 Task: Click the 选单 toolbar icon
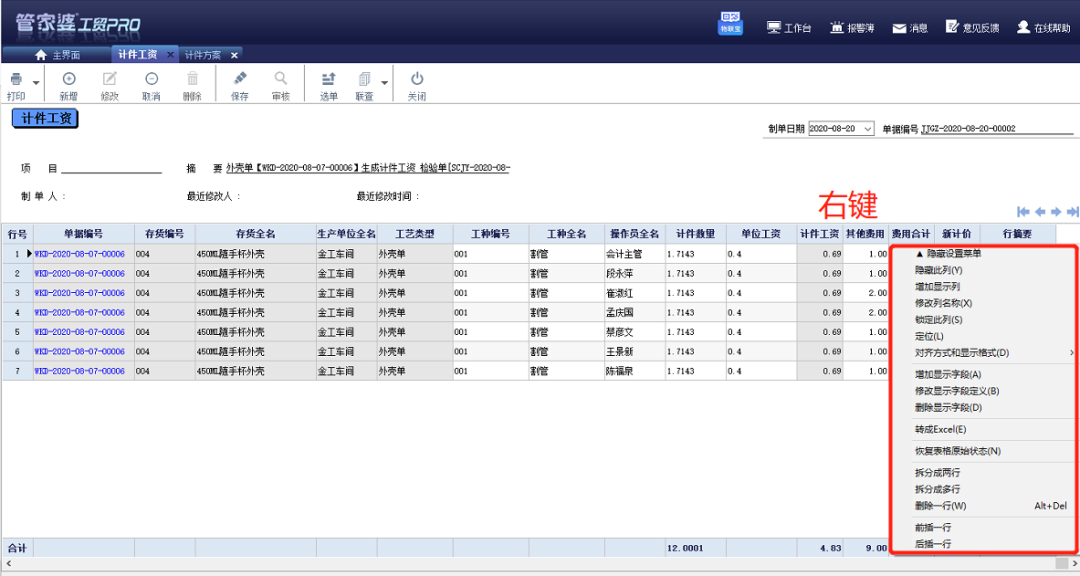(x=329, y=79)
